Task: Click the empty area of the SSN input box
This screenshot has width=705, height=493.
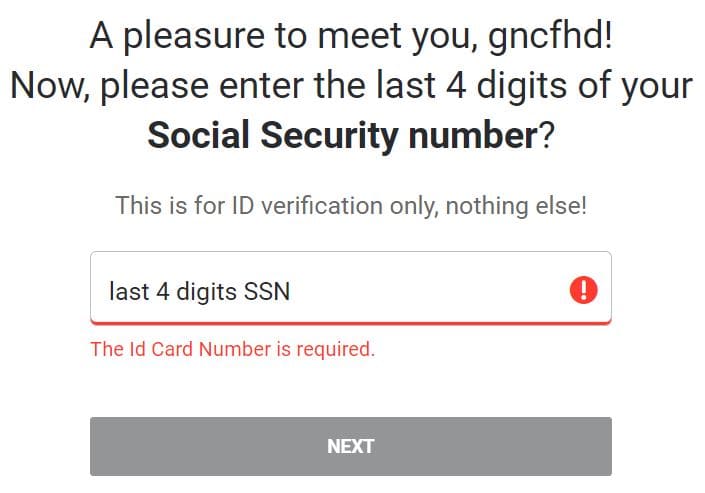Action: [427, 288]
